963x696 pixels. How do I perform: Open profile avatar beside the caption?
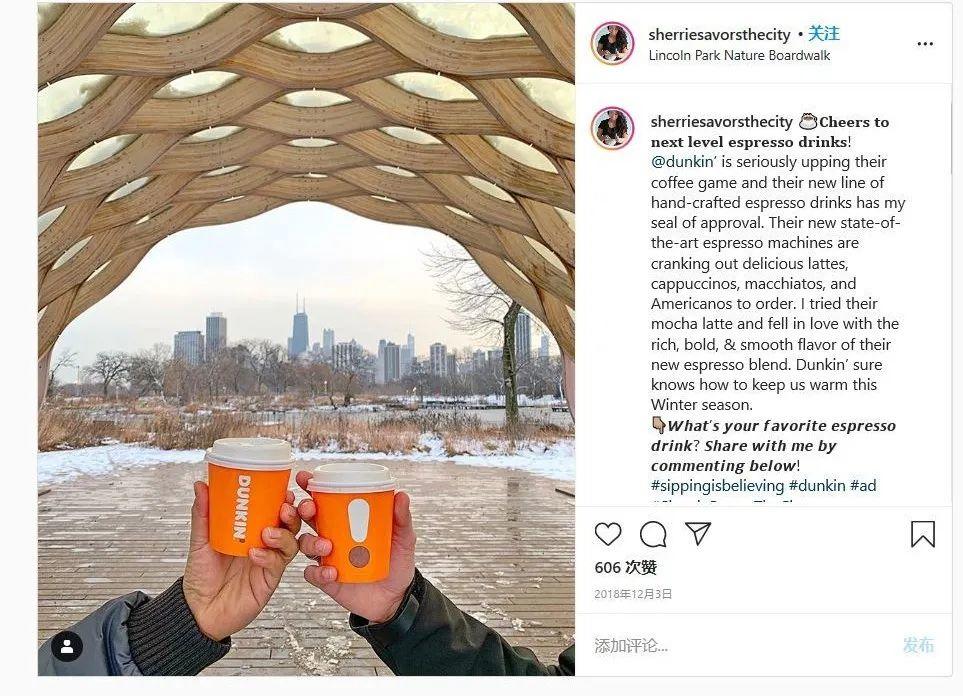tap(612, 128)
